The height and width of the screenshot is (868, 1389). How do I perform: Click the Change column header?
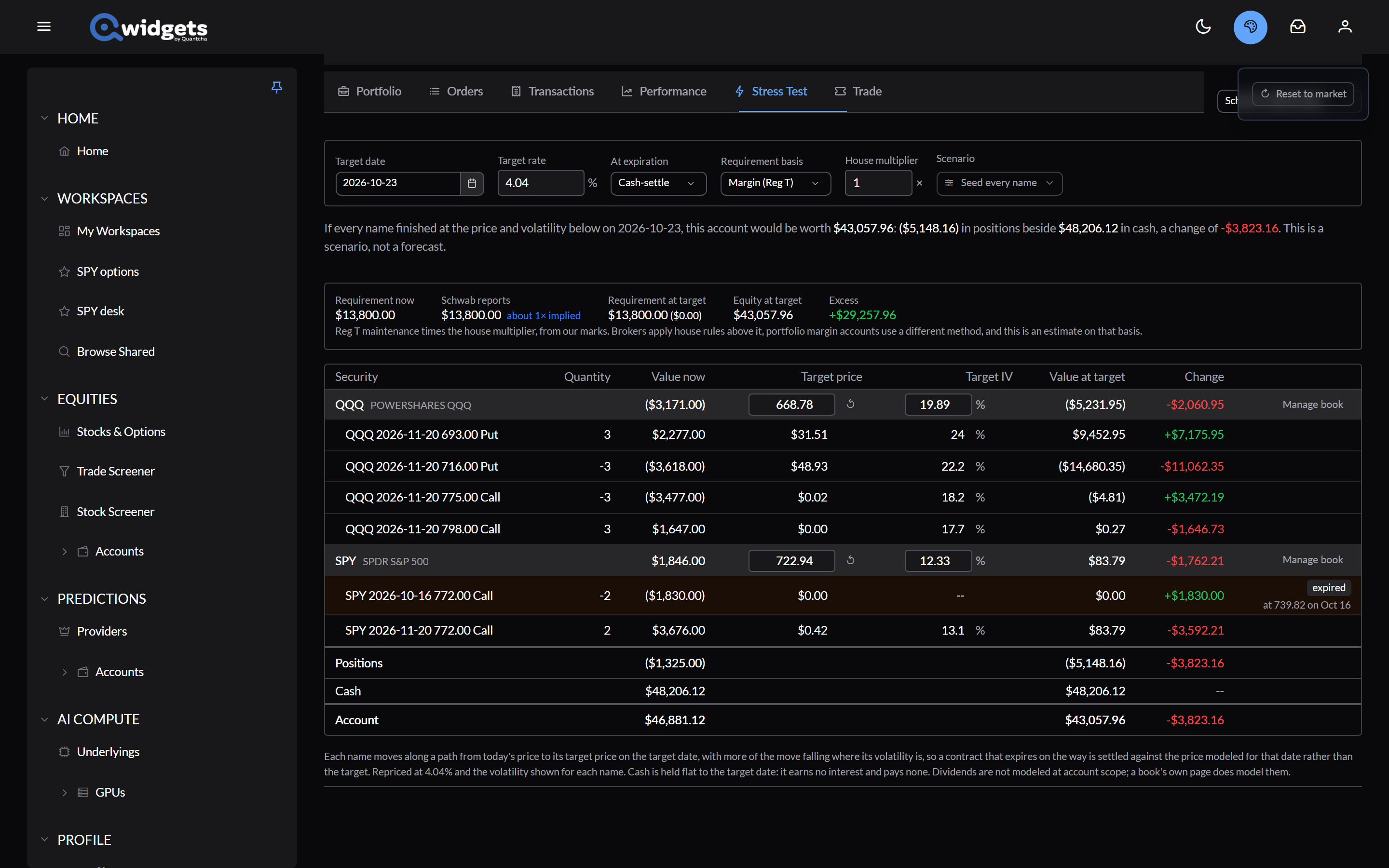[x=1204, y=377]
